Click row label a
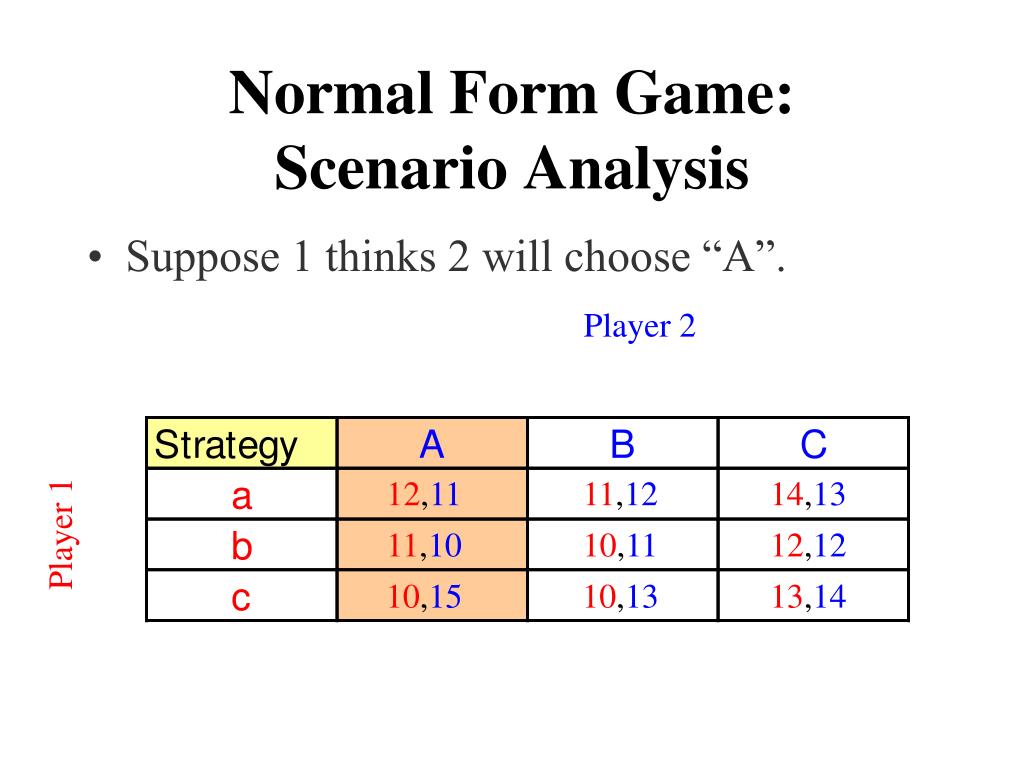Screen dimensions: 1024x768 (242, 494)
